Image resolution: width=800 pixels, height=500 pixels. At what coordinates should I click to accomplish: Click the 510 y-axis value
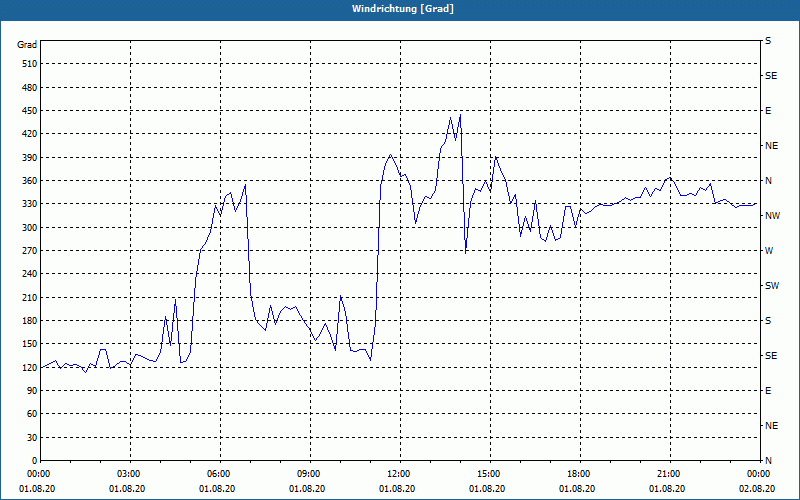(x=30, y=64)
